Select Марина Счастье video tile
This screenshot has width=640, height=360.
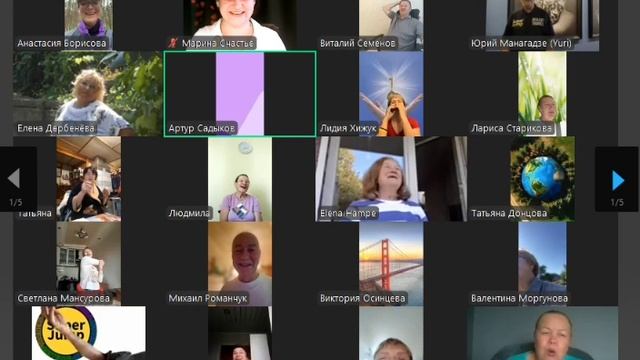[x=240, y=25]
